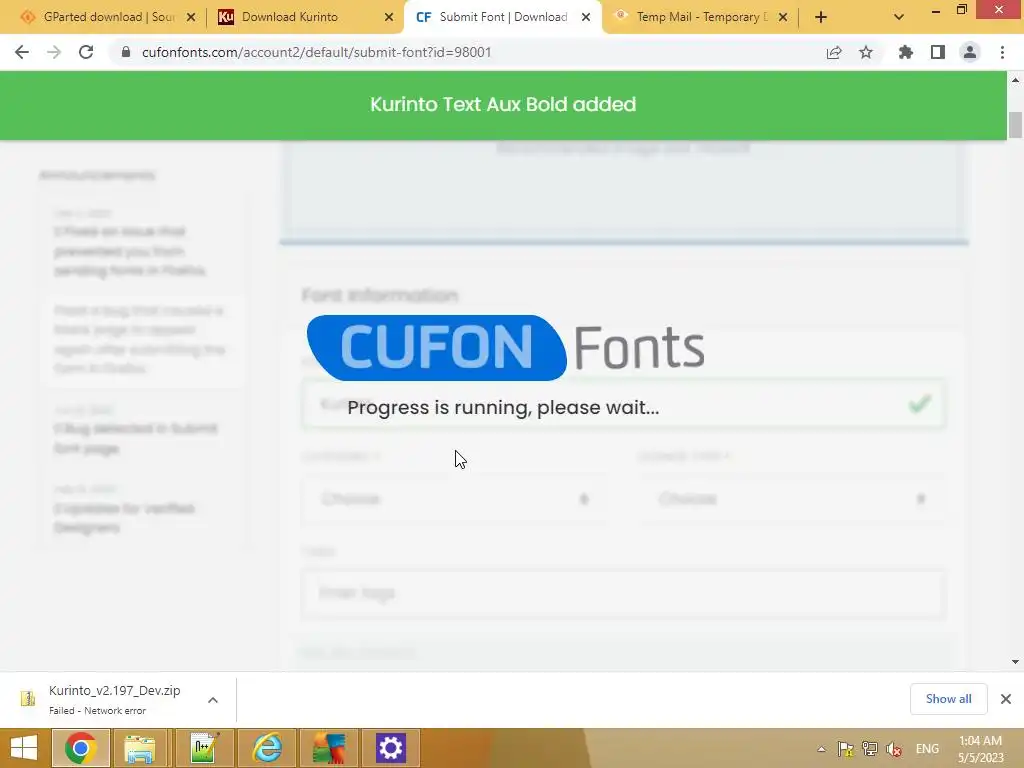The height and width of the screenshot is (768, 1024).
Task: Open the Windows Start button
Action: 24,748
